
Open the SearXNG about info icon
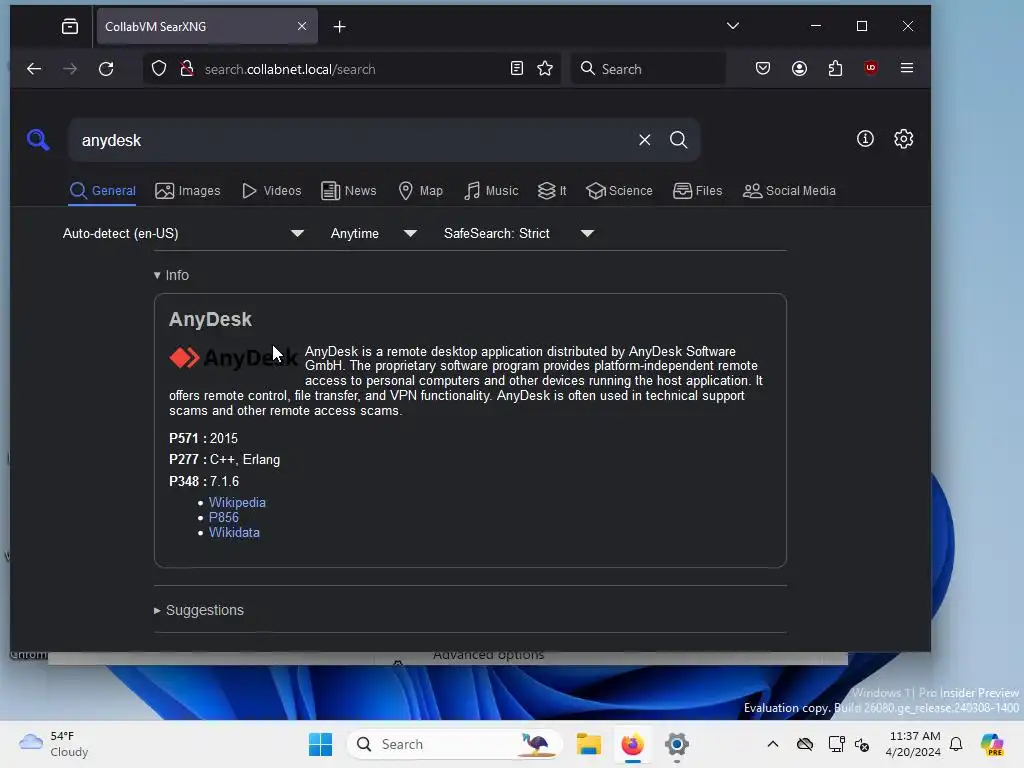(x=865, y=138)
